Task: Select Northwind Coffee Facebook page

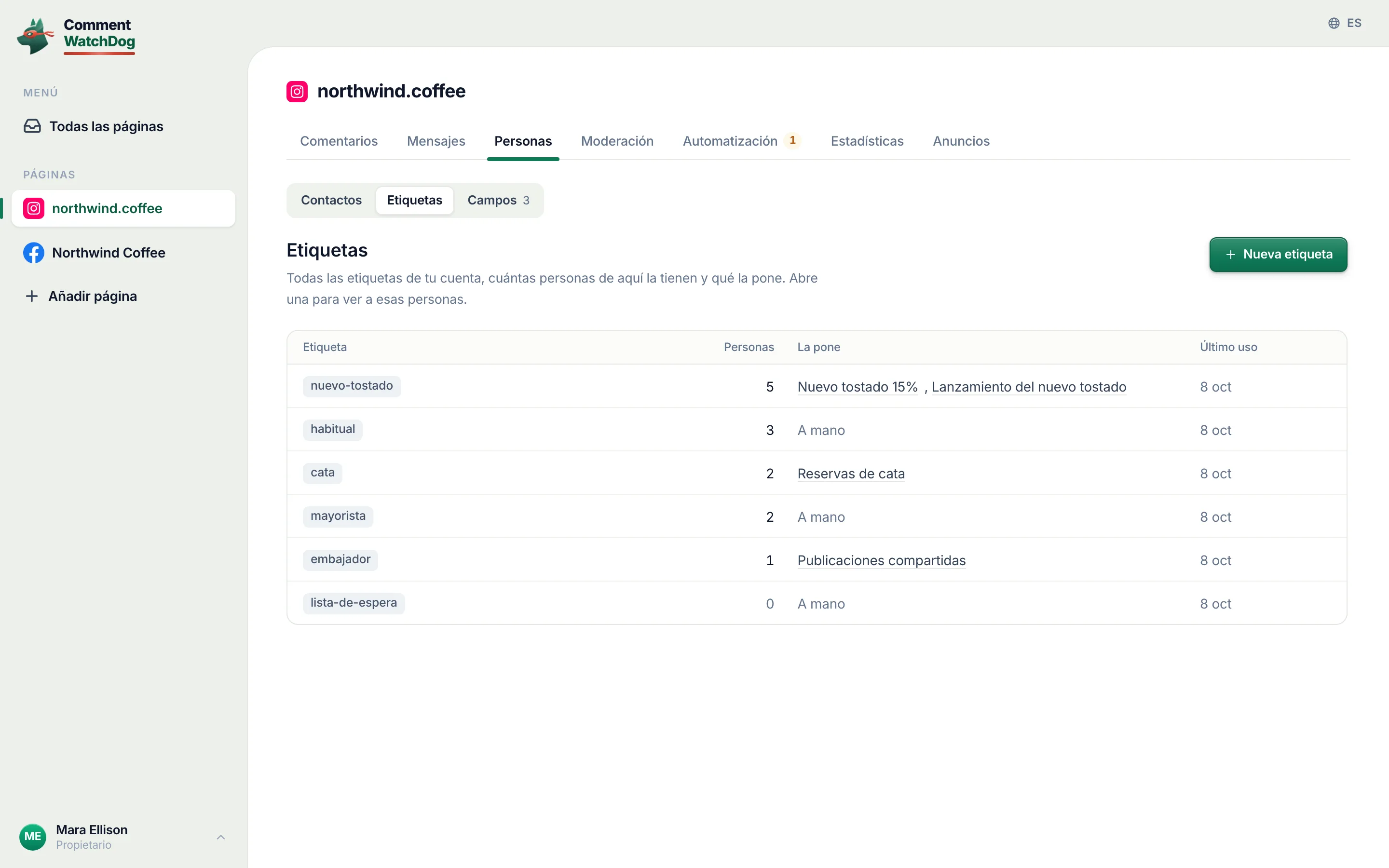Action: [123, 253]
